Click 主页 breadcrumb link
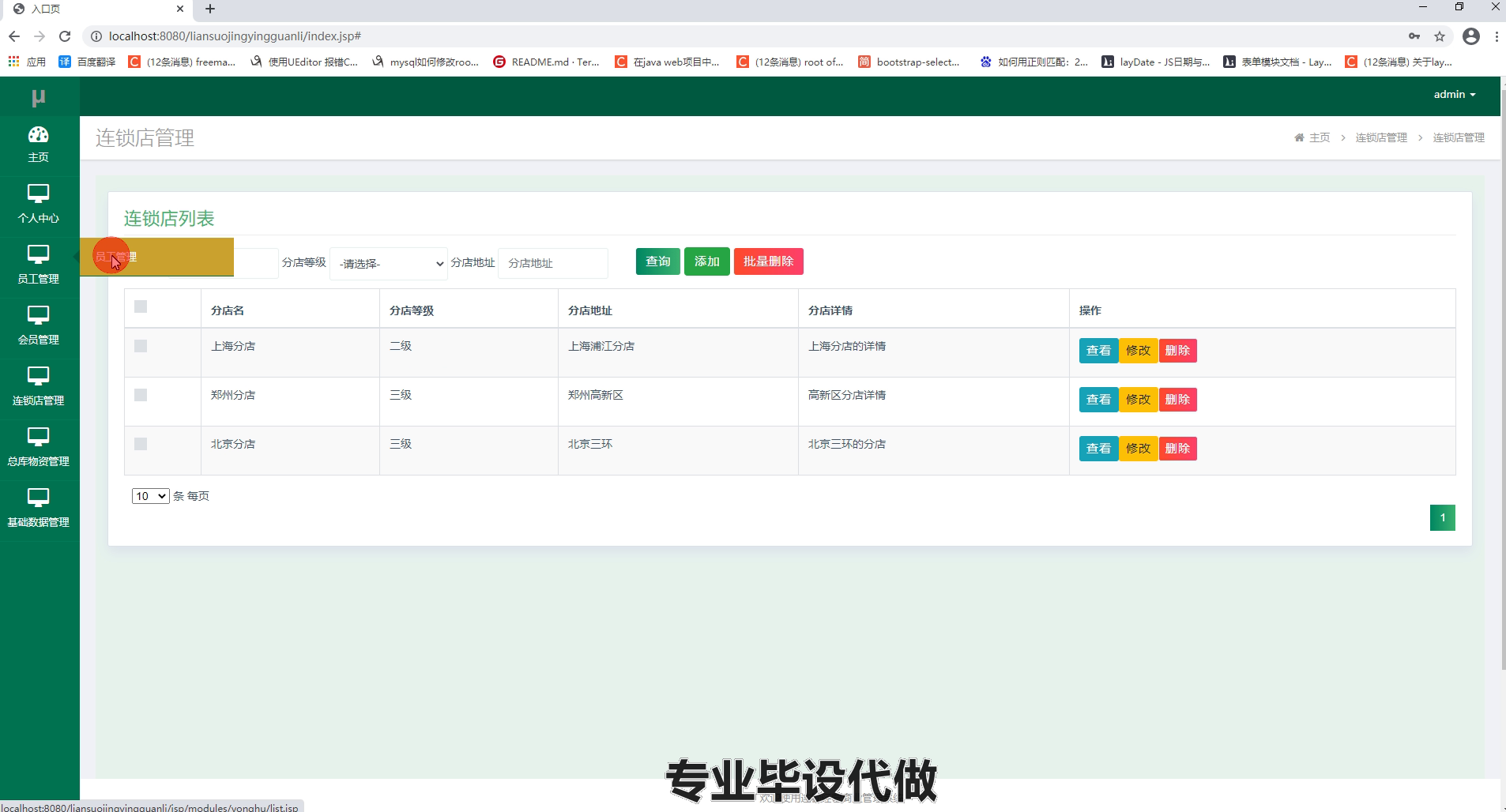 1320,137
